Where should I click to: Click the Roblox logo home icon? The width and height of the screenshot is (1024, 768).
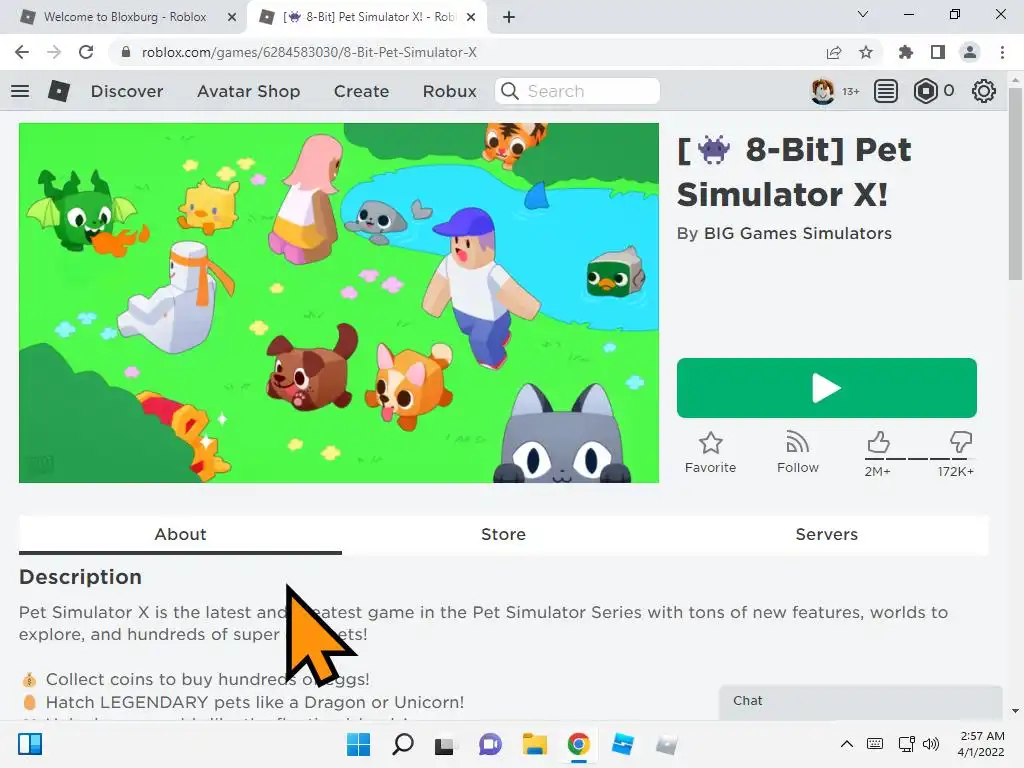59,91
